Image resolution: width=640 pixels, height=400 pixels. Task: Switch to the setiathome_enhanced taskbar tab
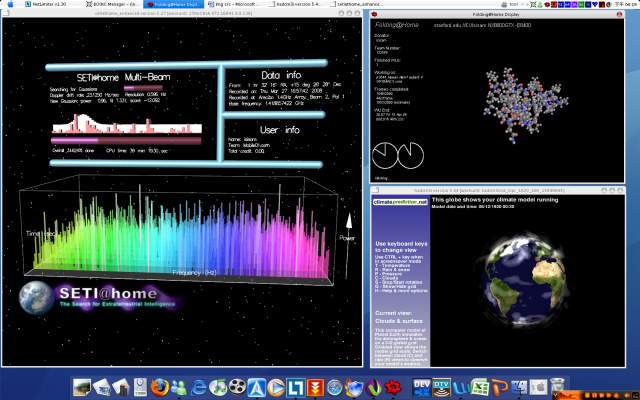point(357,4)
